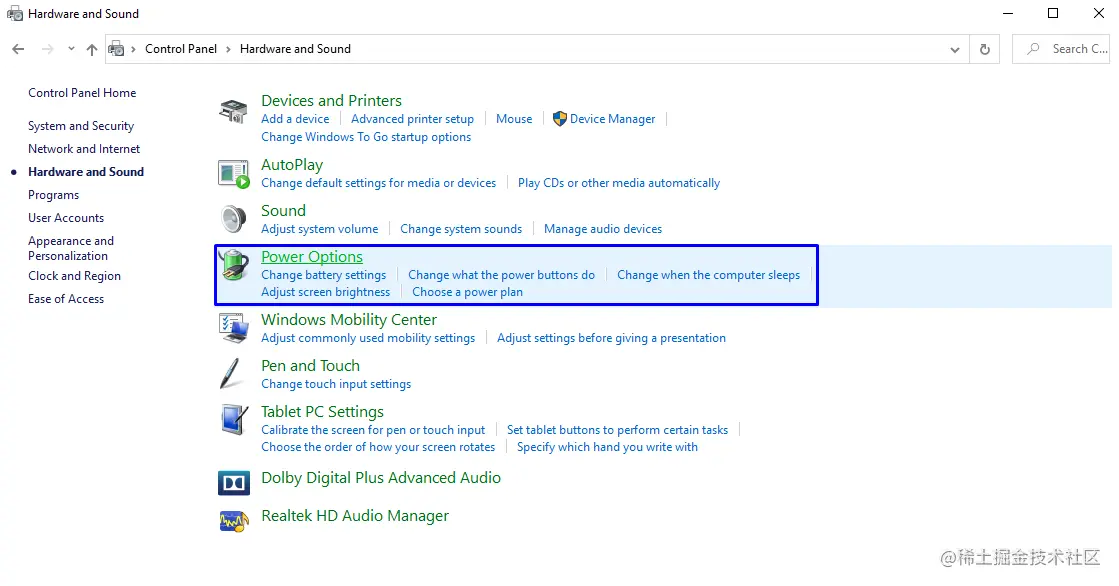
Task: Go to Network and Internet category
Action: click(84, 149)
